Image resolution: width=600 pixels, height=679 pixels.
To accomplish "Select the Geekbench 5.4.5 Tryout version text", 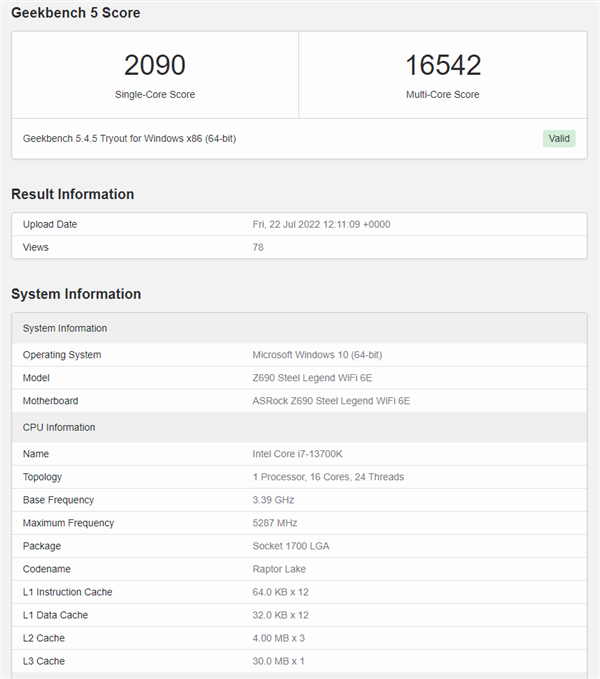I will pos(130,138).
